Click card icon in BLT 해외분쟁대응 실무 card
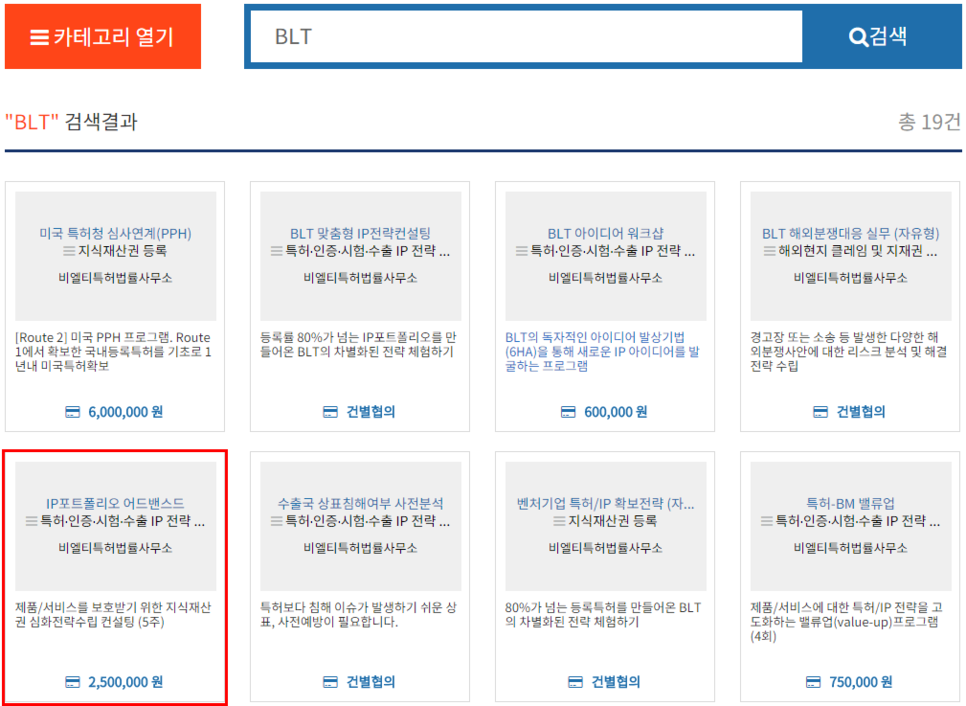This screenshot has width=966, height=706. click(821, 412)
